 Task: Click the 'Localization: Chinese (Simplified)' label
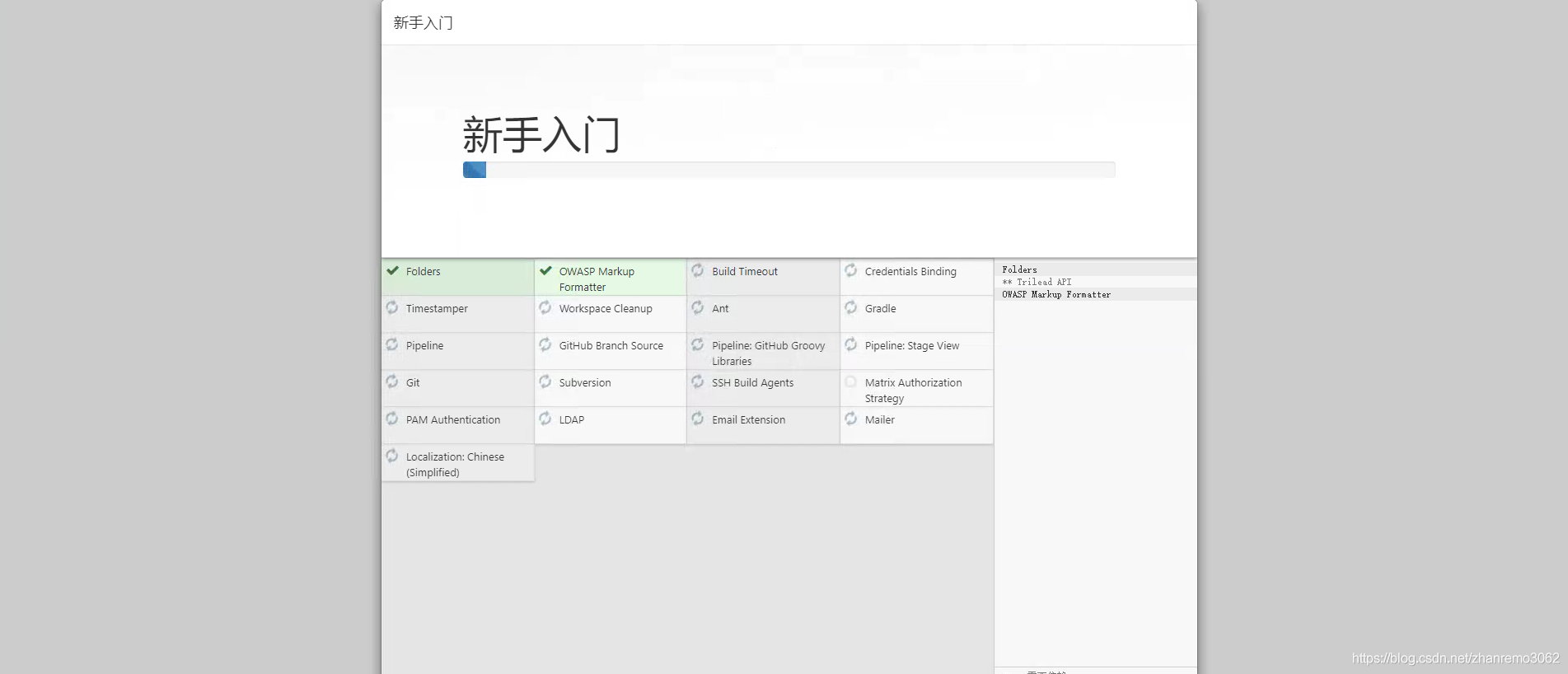pyautogui.click(x=455, y=465)
